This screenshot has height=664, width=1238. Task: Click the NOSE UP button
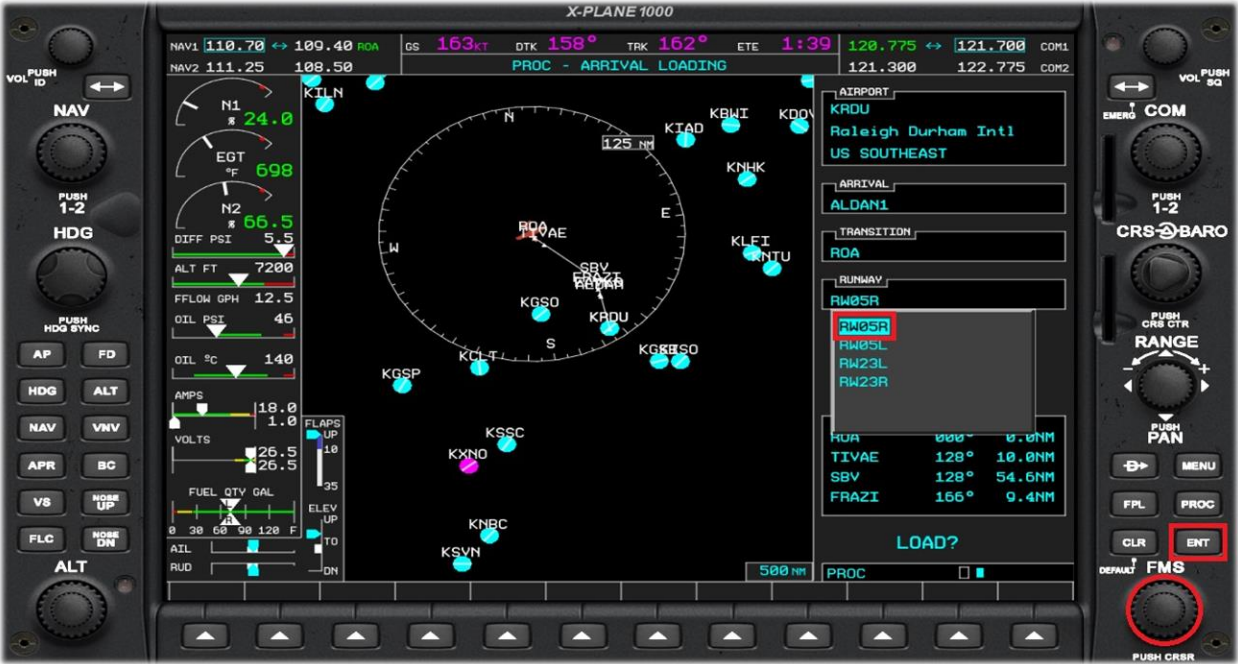[x=105, y=502]
